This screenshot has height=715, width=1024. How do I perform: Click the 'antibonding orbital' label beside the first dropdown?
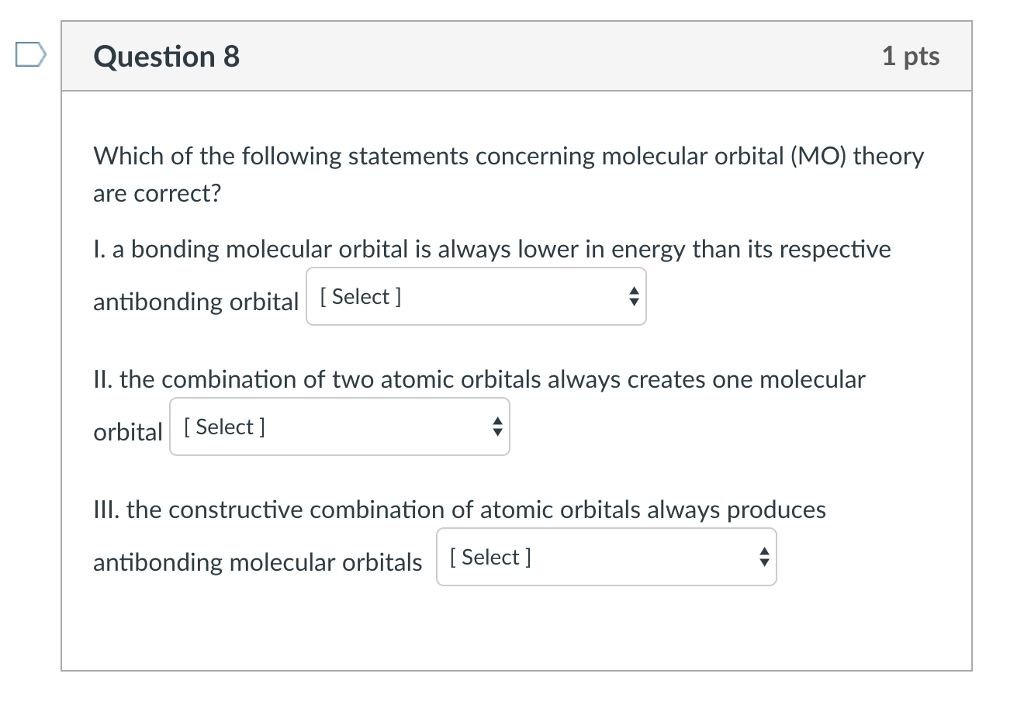[196, 302]
